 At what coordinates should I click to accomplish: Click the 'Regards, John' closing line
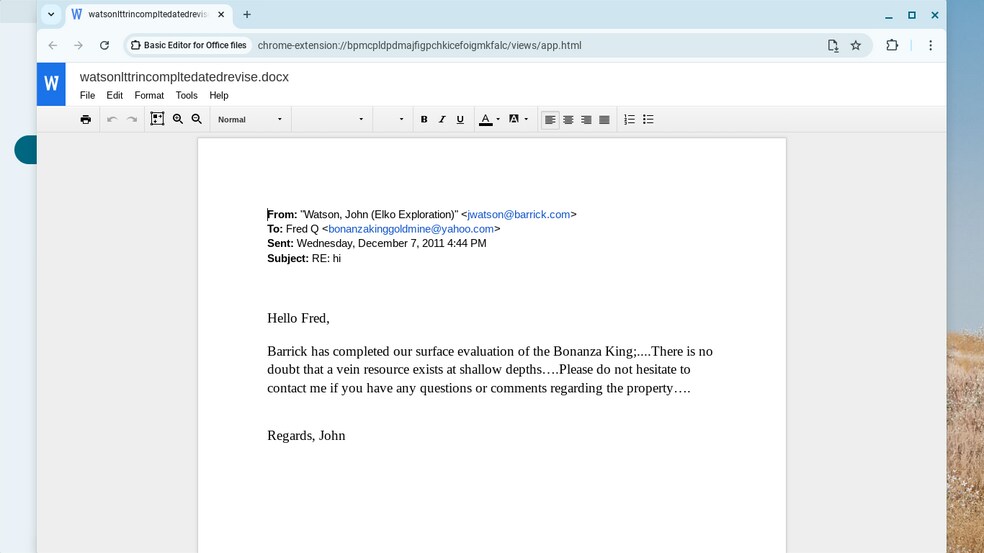pos(306,436)
